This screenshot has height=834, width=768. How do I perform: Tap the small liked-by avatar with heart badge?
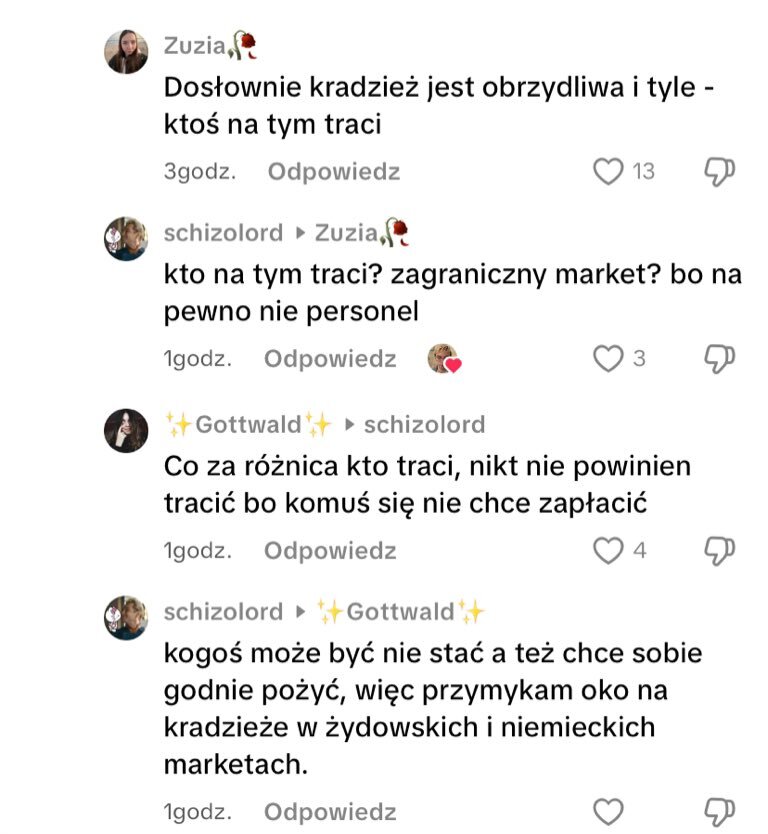coord(443,358)
